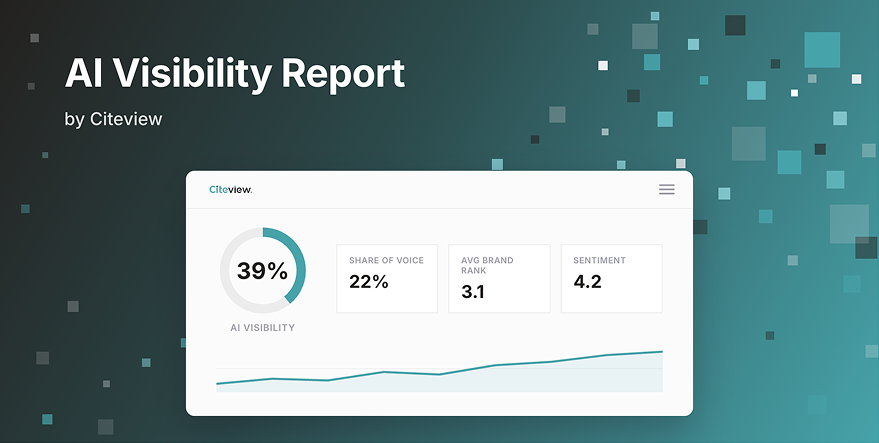
Task: Click the 39% value inside the donut
Action: click(x=262, y=270)
